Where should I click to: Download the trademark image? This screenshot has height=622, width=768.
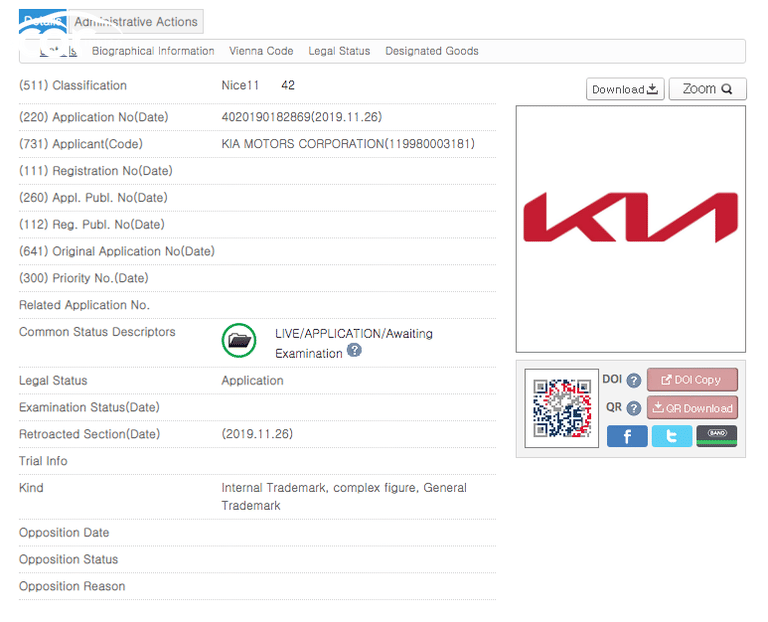[x=625, y=89]
